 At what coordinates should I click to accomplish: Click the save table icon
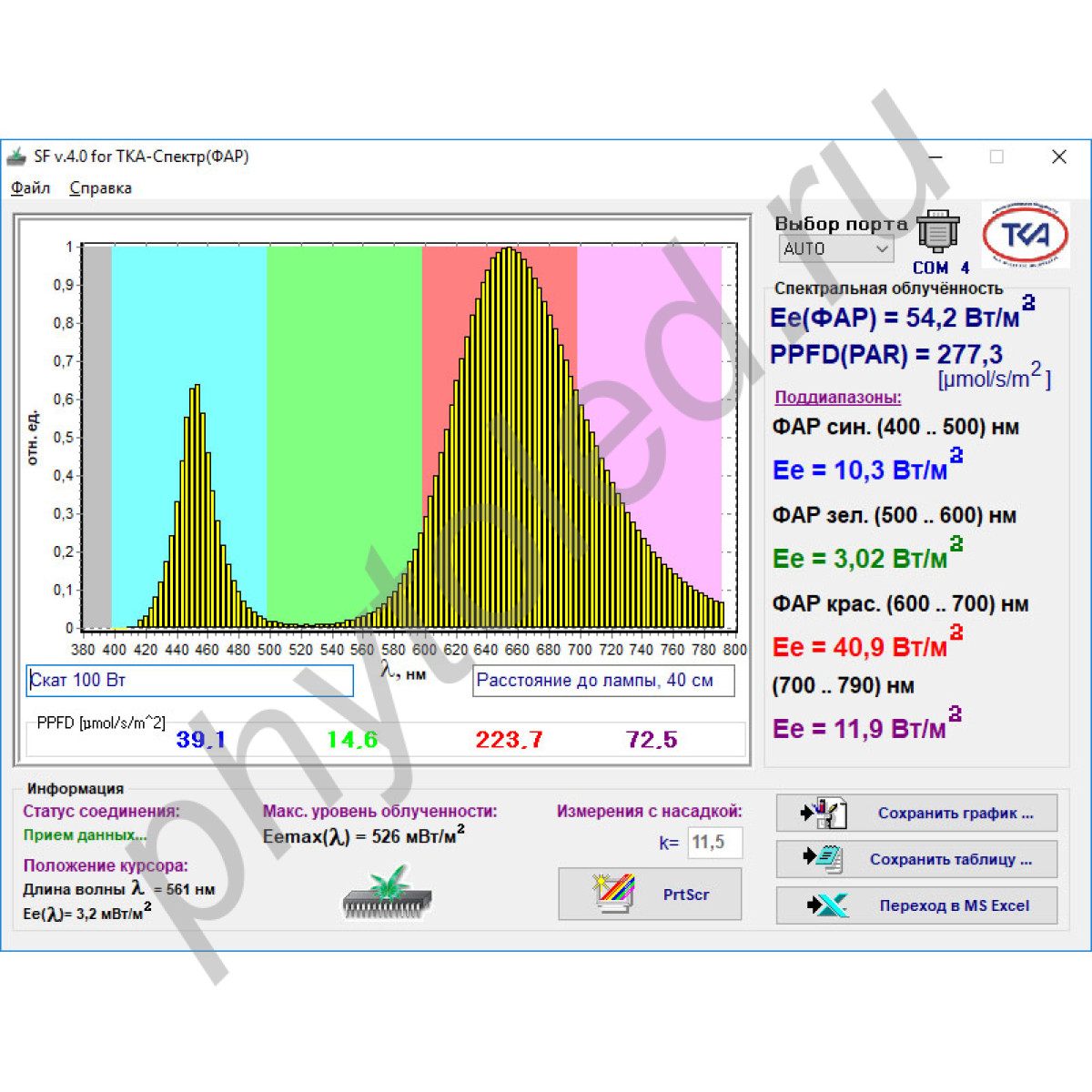tap(824, 859)
